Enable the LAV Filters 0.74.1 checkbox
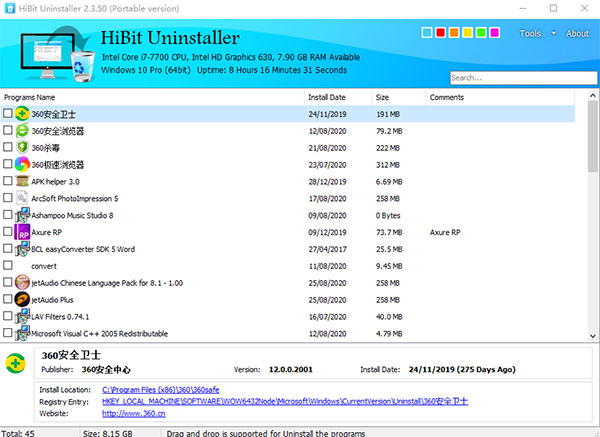Screen dimensions: 600x437 point(8,315)
